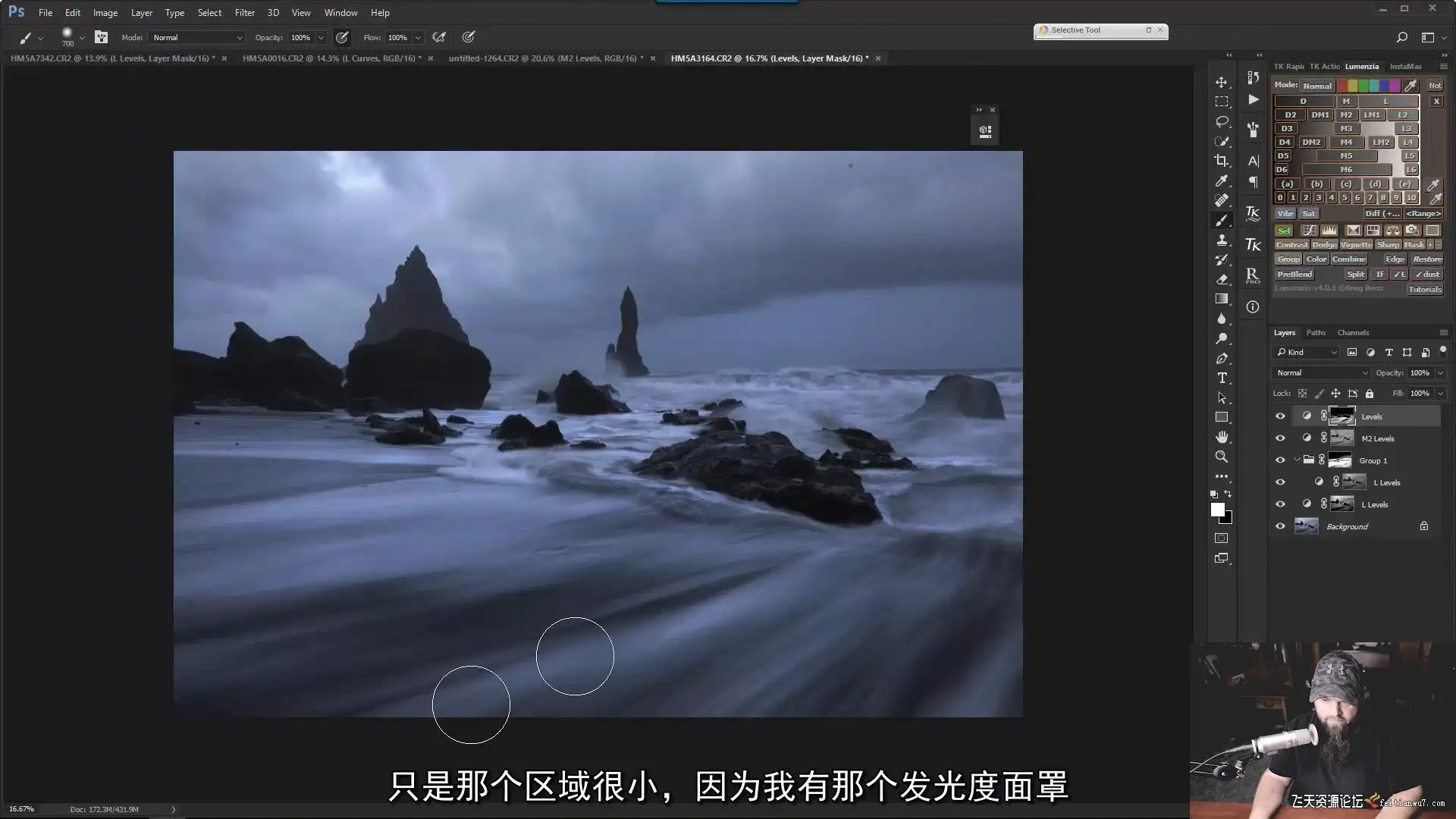1456x819 pixels.
Task: Toggle visibility of Group 1
Action: pyautogui.click(x=1280, y=460)
